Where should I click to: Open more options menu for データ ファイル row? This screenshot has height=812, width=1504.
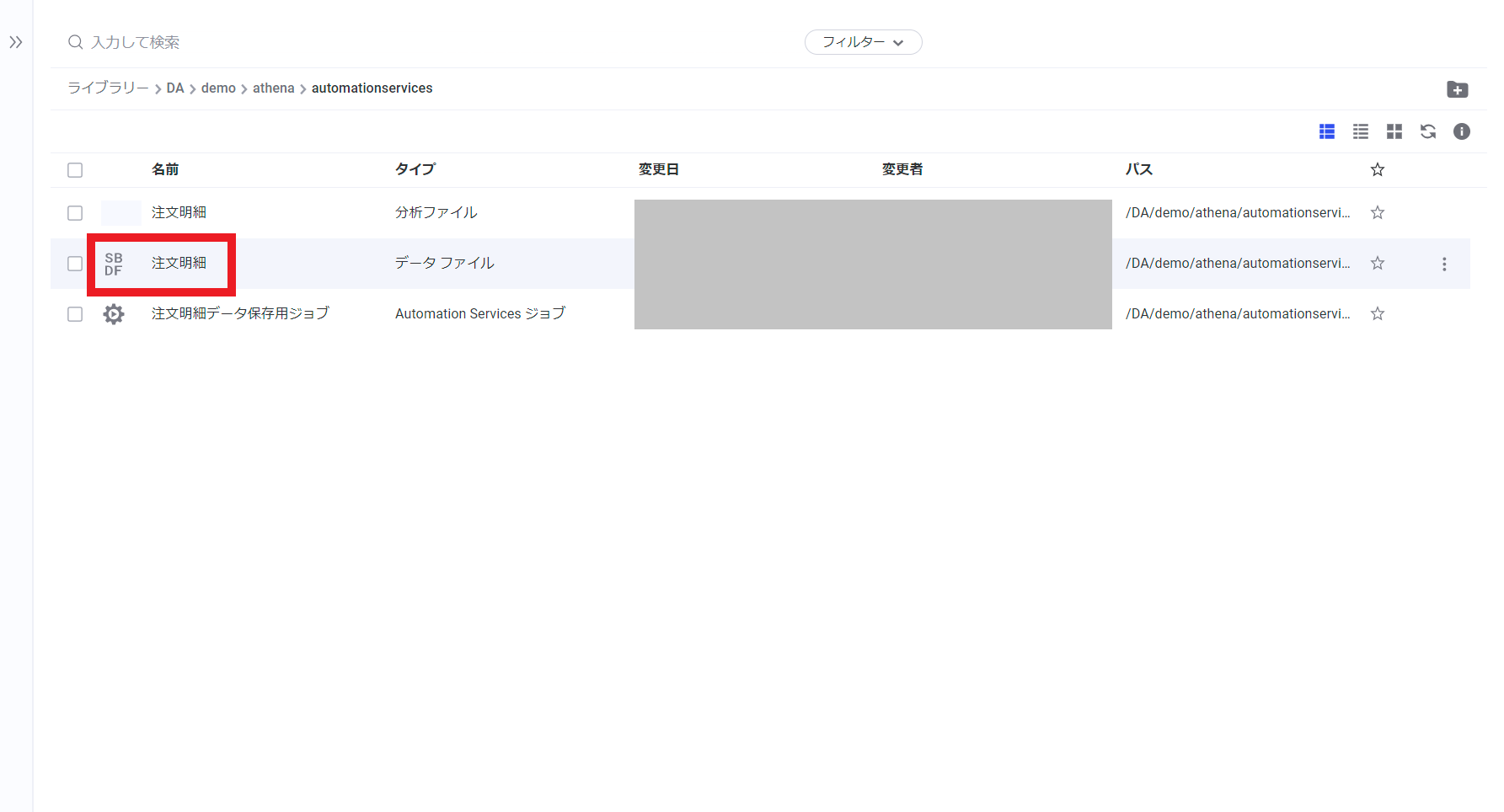[x=1444, y=264]
